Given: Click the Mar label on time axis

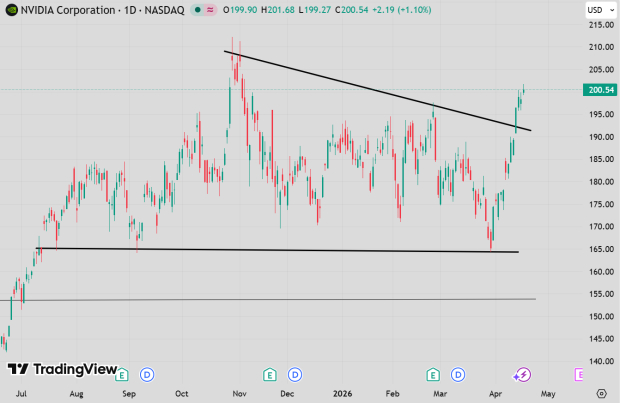Looking at the screenshot, I should tap(440, 394).
